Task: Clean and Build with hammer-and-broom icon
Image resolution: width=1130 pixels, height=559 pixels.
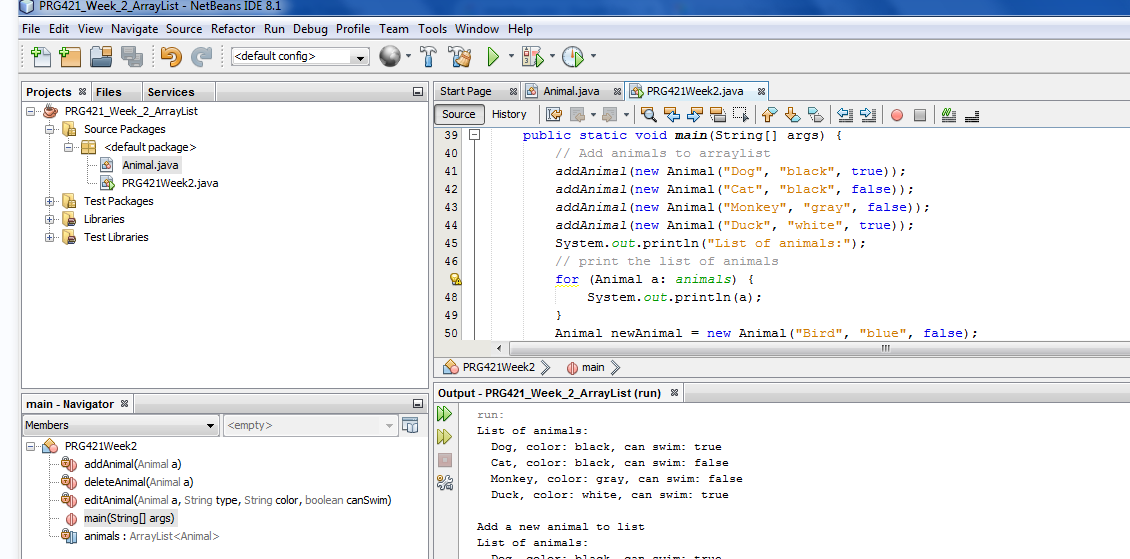Action: pos(460,56)
